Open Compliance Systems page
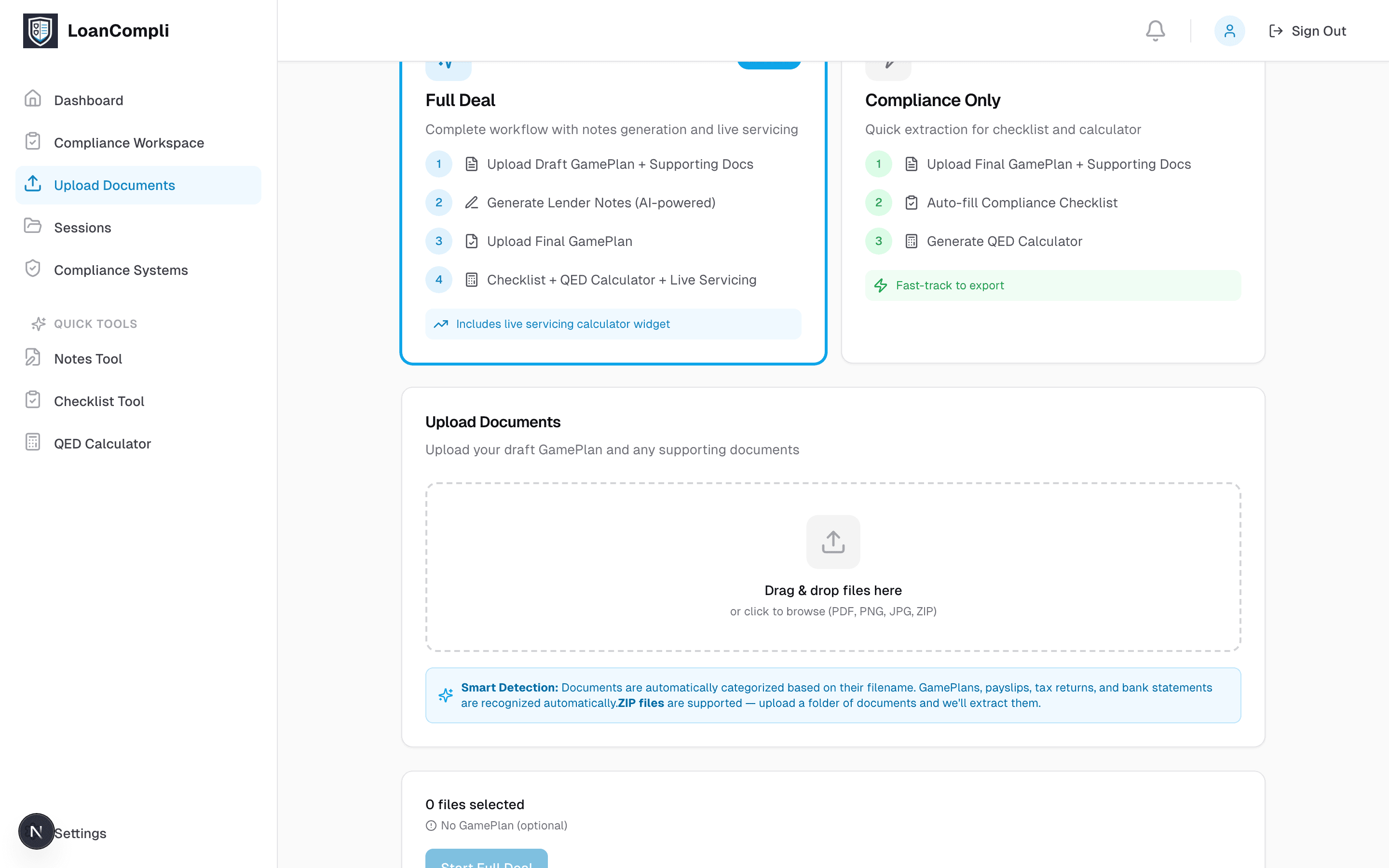This screenshot has width=1389, height=868. click(x=138, y=271)
